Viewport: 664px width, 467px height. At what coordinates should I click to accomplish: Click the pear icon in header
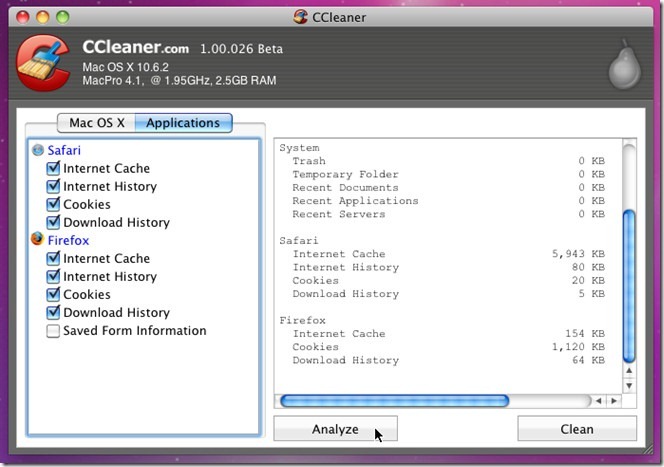click(x=625, y=64)
